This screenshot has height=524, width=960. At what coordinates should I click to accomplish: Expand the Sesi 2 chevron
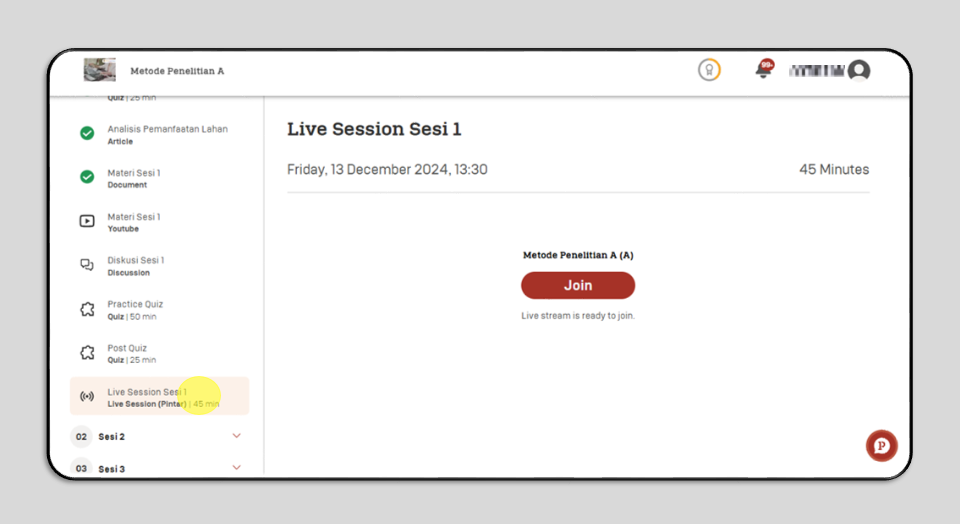[236, 436]
